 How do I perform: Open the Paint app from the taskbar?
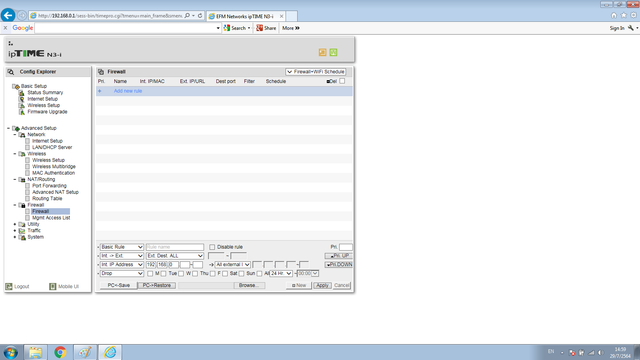click(x=85, y=352)
